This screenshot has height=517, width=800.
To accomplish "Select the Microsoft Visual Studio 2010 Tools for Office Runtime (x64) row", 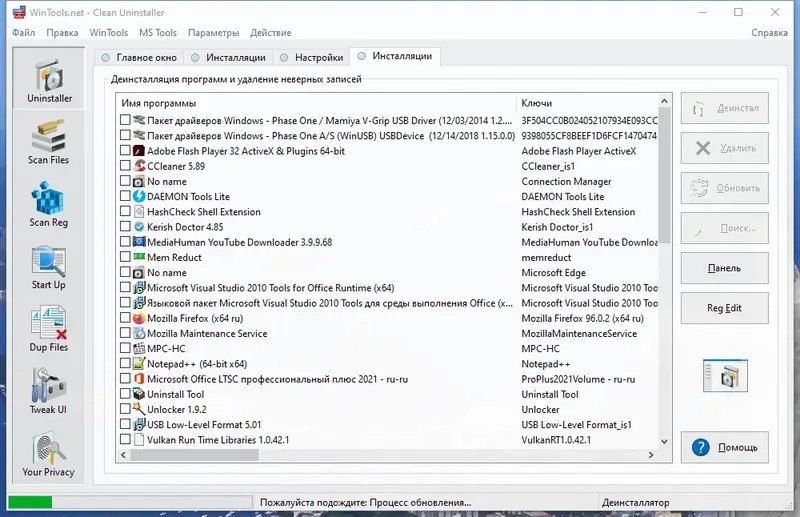I will (388, 288).
